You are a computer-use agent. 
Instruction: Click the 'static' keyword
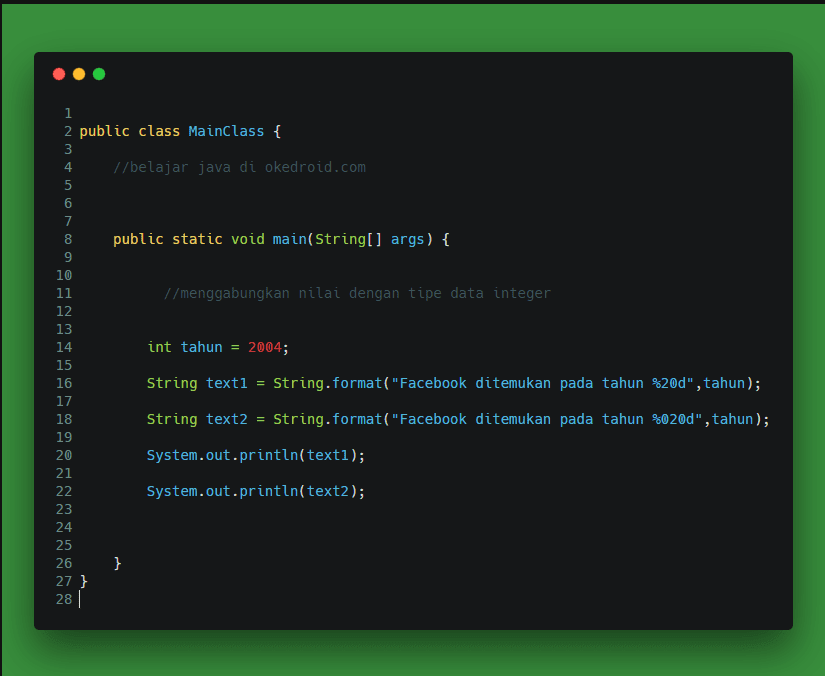pyautogui.click(x=197, y=239)
